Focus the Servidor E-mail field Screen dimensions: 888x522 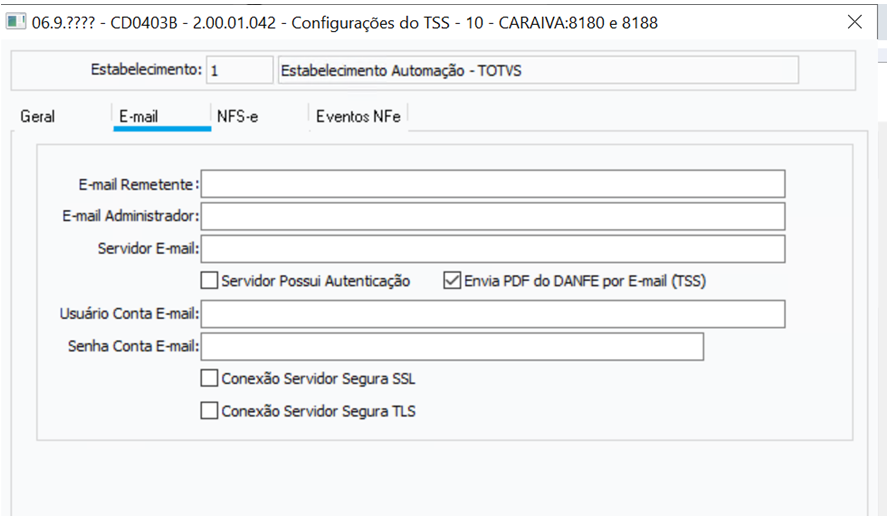coord(493,249)
